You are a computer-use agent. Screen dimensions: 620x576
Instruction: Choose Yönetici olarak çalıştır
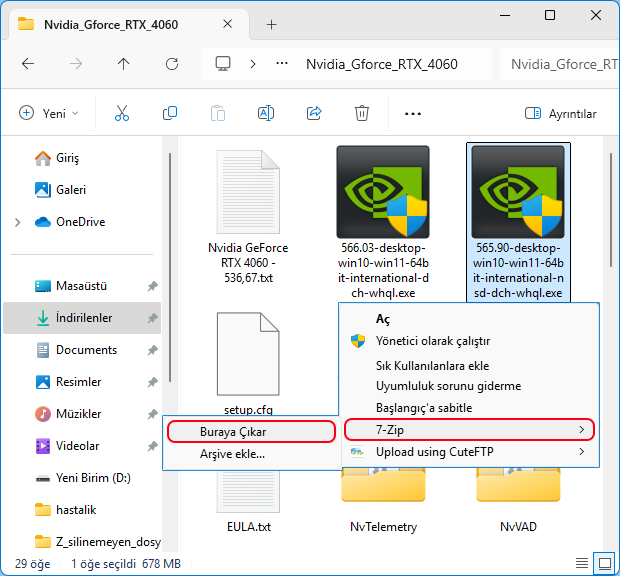(433, 341)
